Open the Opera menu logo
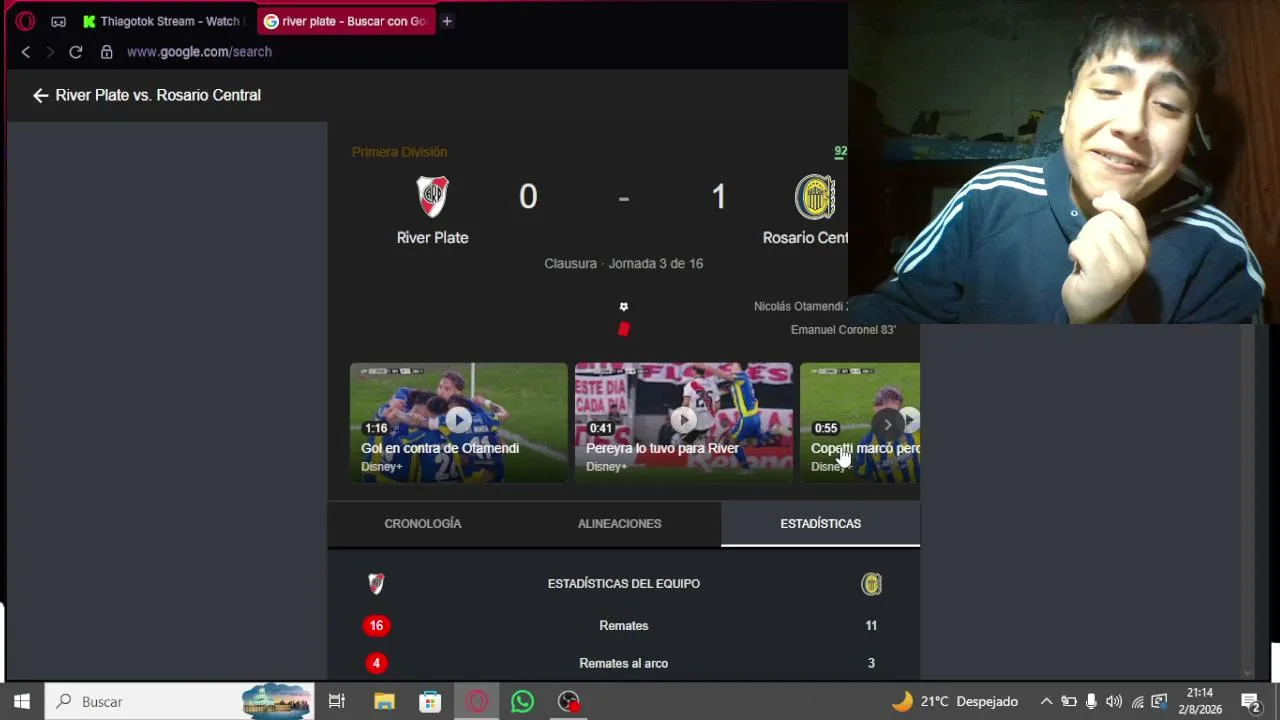Viewport: 1280px width, 720px height. pyautogui.click(x=26, y=21)
